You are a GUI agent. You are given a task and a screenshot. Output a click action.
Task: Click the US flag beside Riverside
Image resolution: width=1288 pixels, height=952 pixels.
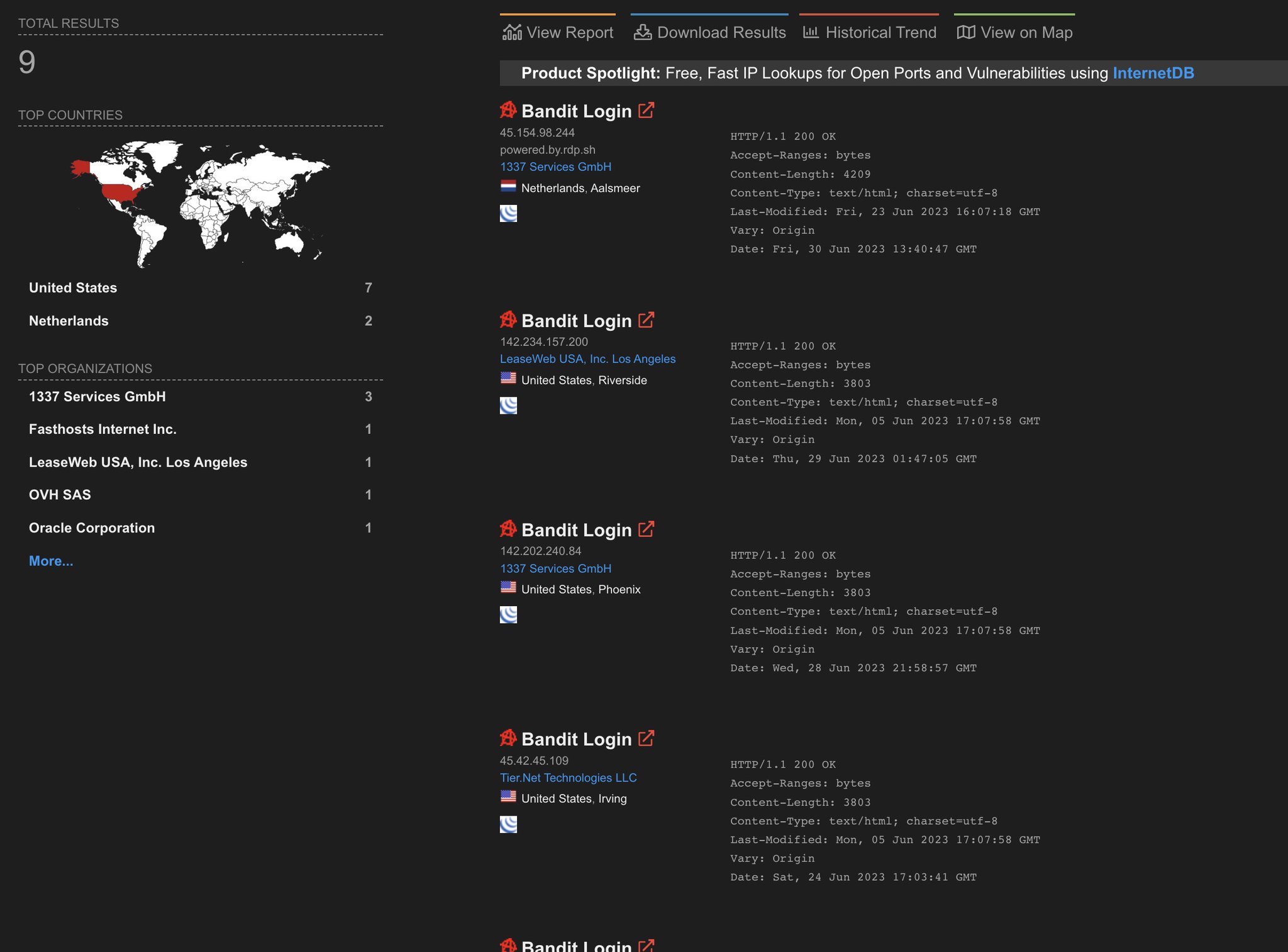tap(509, 379)
